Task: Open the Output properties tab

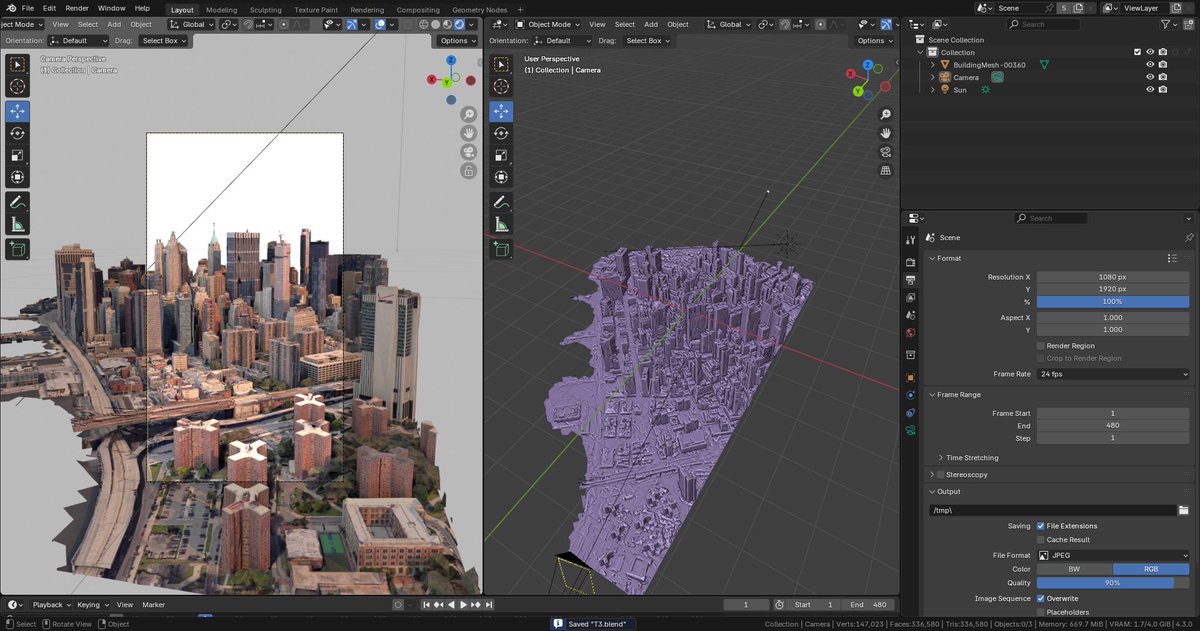Action: point(911,281)
